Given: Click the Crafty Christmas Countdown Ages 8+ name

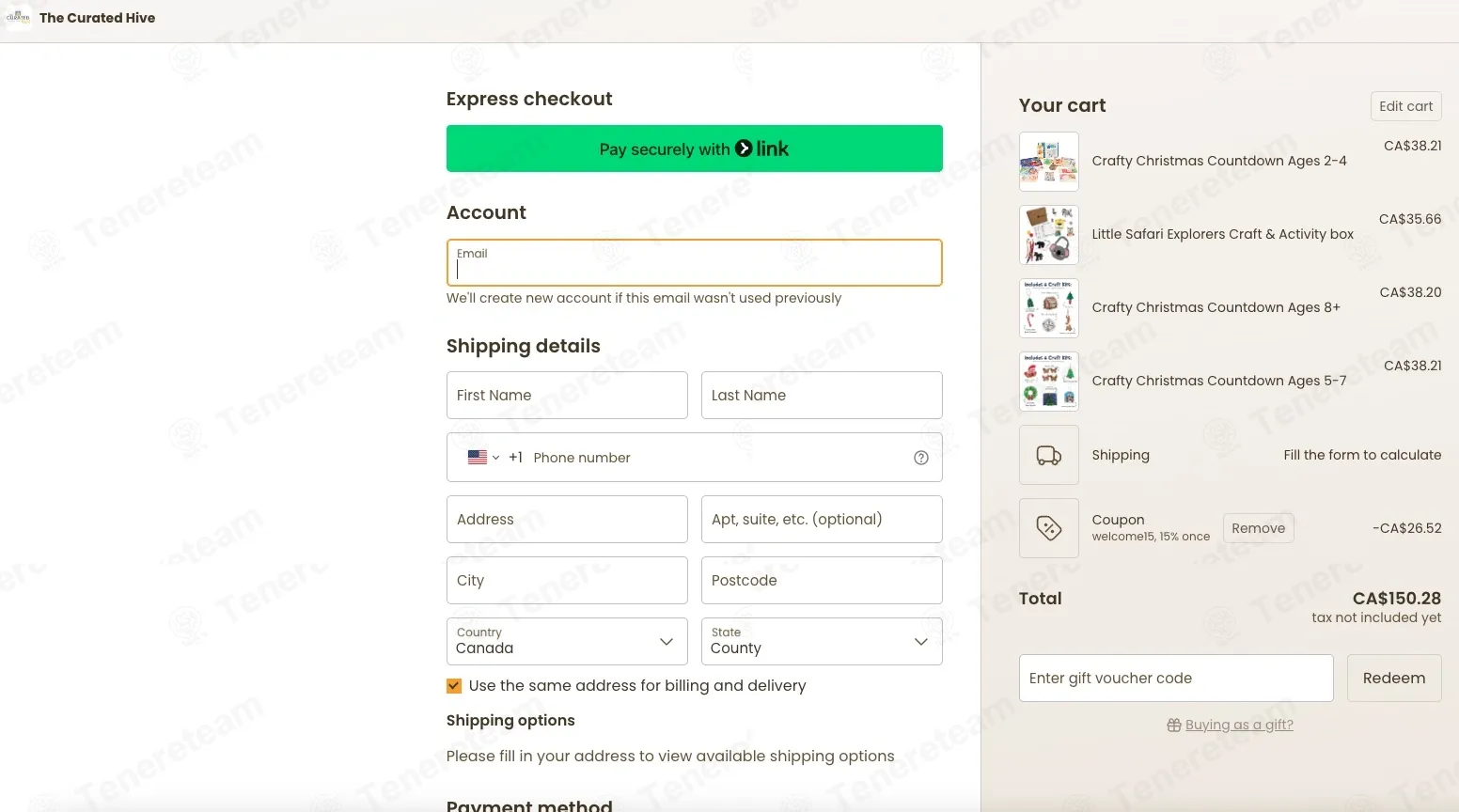Looking at the screenshot, I should click(x=1216, y=307).
